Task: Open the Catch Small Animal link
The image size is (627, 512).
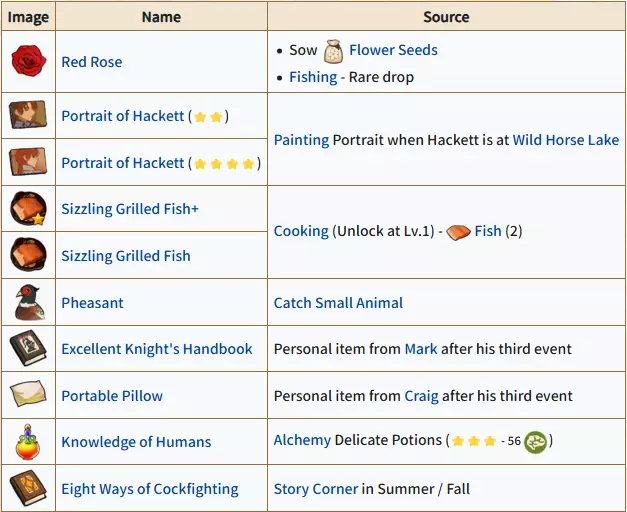Action: tap(338, 302)
